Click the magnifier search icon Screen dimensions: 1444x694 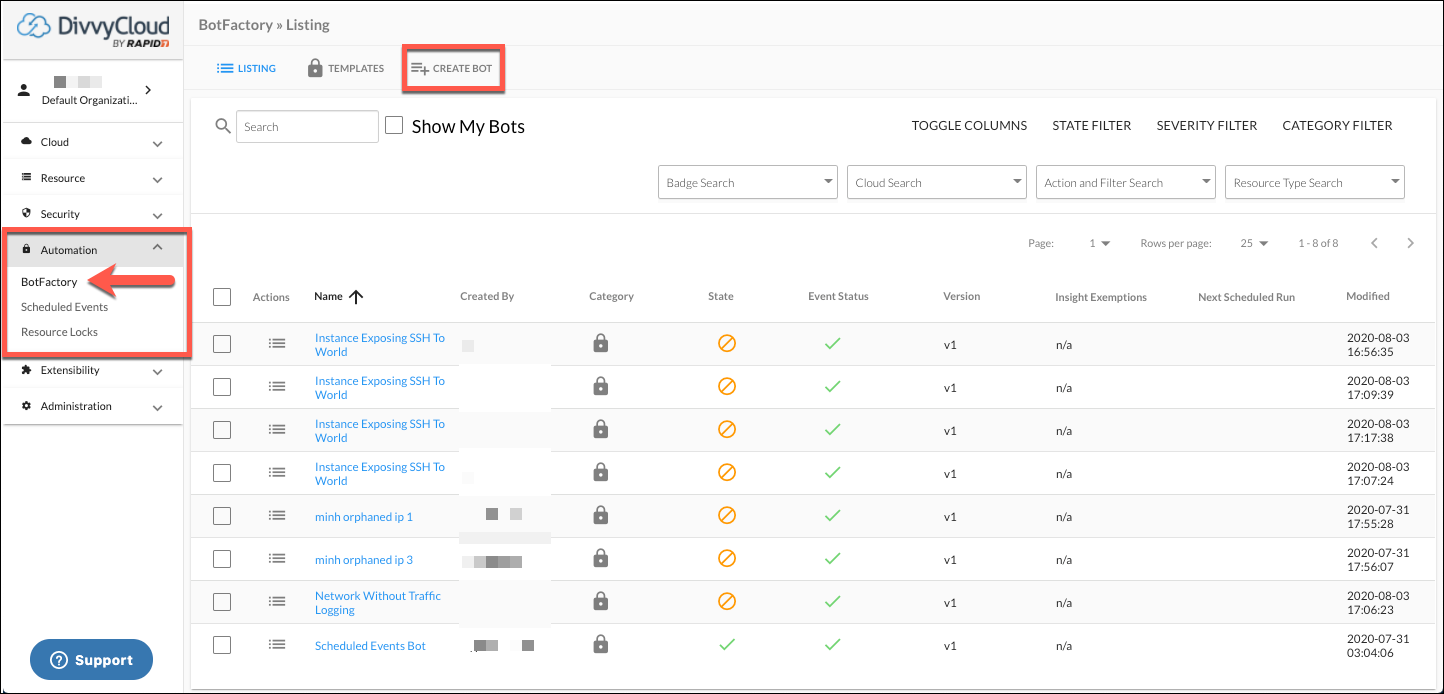pos(223,127)
